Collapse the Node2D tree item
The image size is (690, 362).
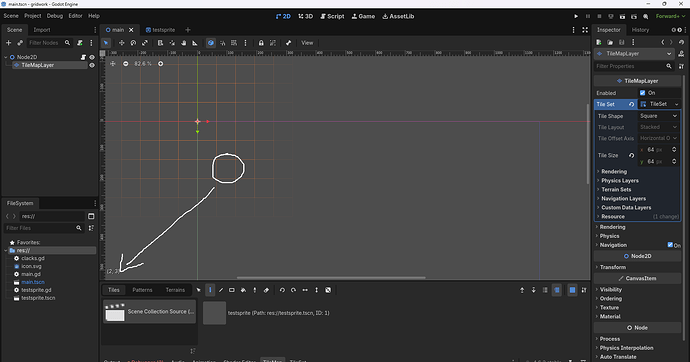[x=6, y=57]
